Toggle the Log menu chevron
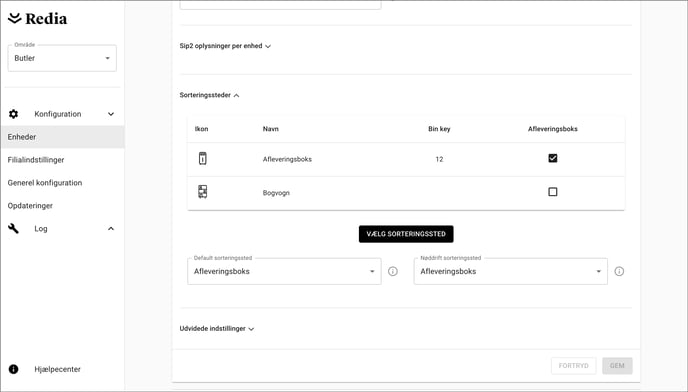Viewport: 688px width, 392px height. [111, 229]
